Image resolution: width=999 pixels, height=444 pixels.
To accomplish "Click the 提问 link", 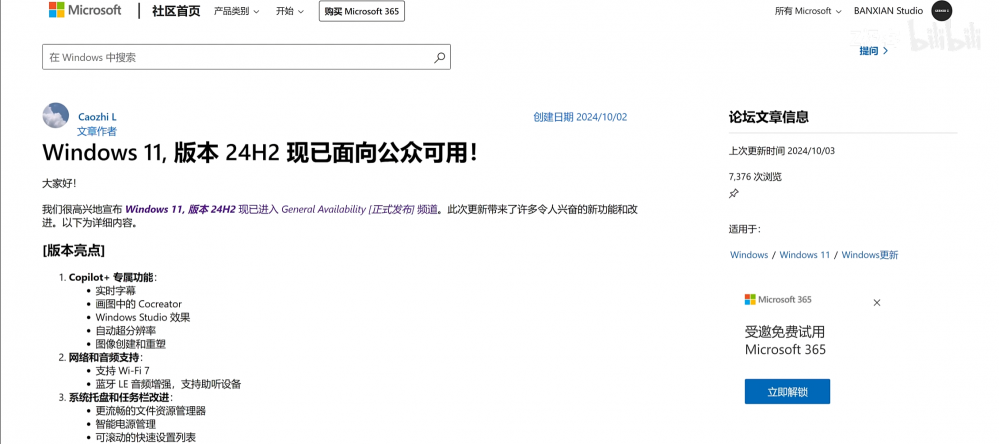I will click(873, 51).
